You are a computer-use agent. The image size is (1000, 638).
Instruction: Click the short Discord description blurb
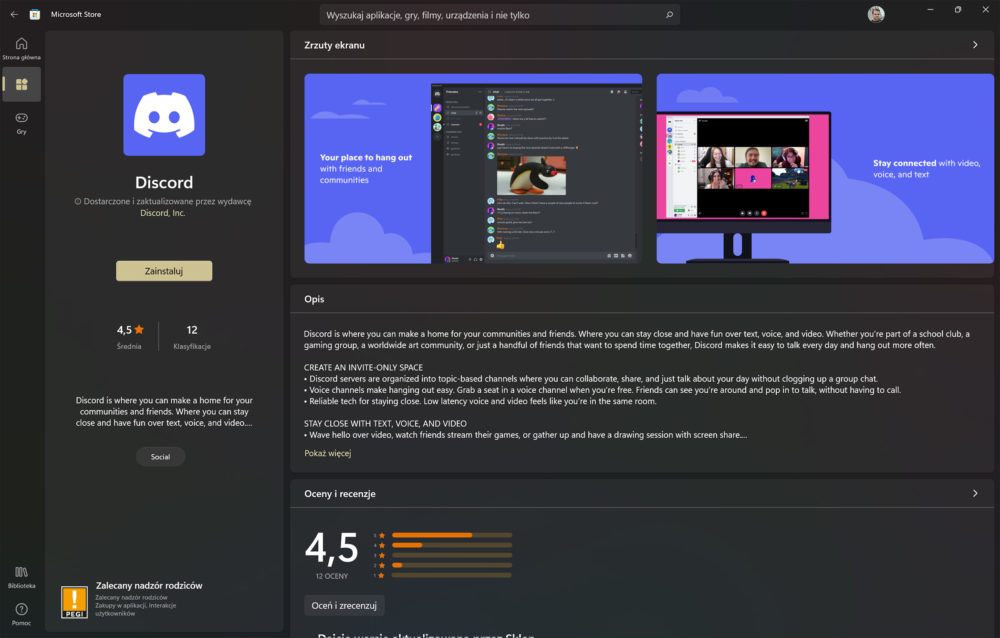point(164,412)
